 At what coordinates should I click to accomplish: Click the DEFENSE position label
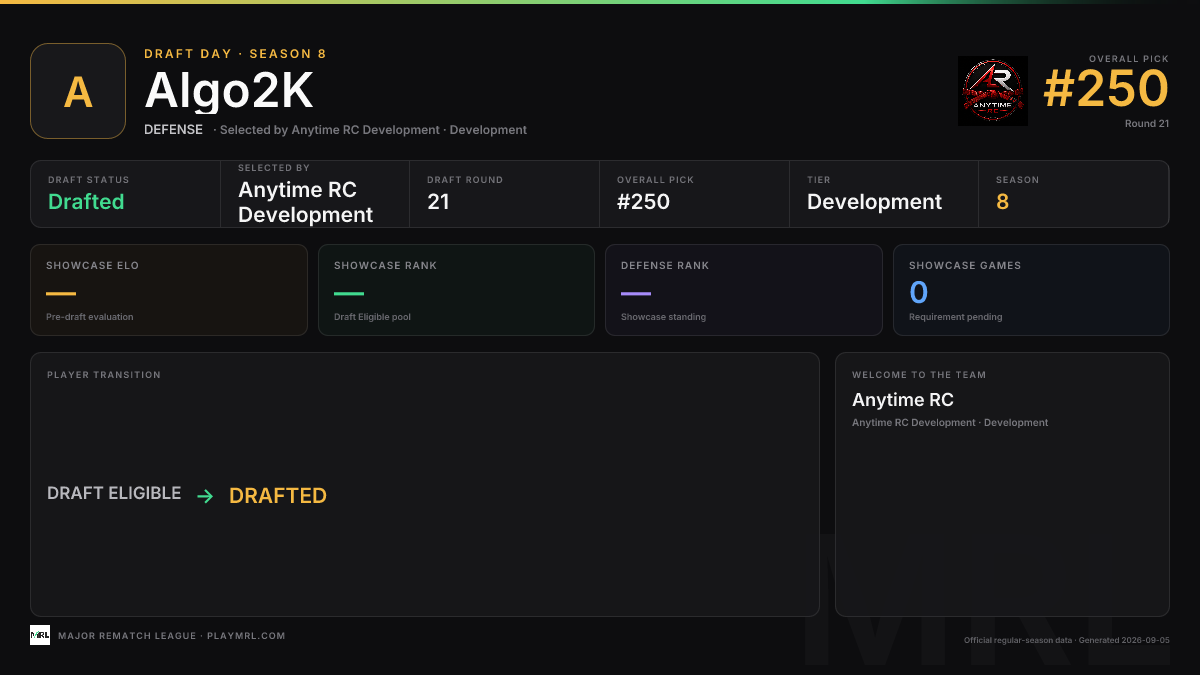pyautogui.click(x=173, y=130)
